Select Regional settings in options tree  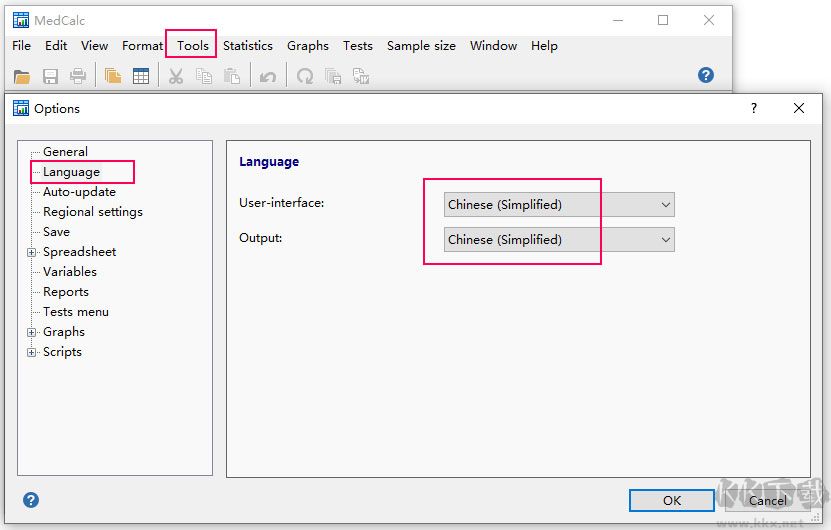pos(92,212)
